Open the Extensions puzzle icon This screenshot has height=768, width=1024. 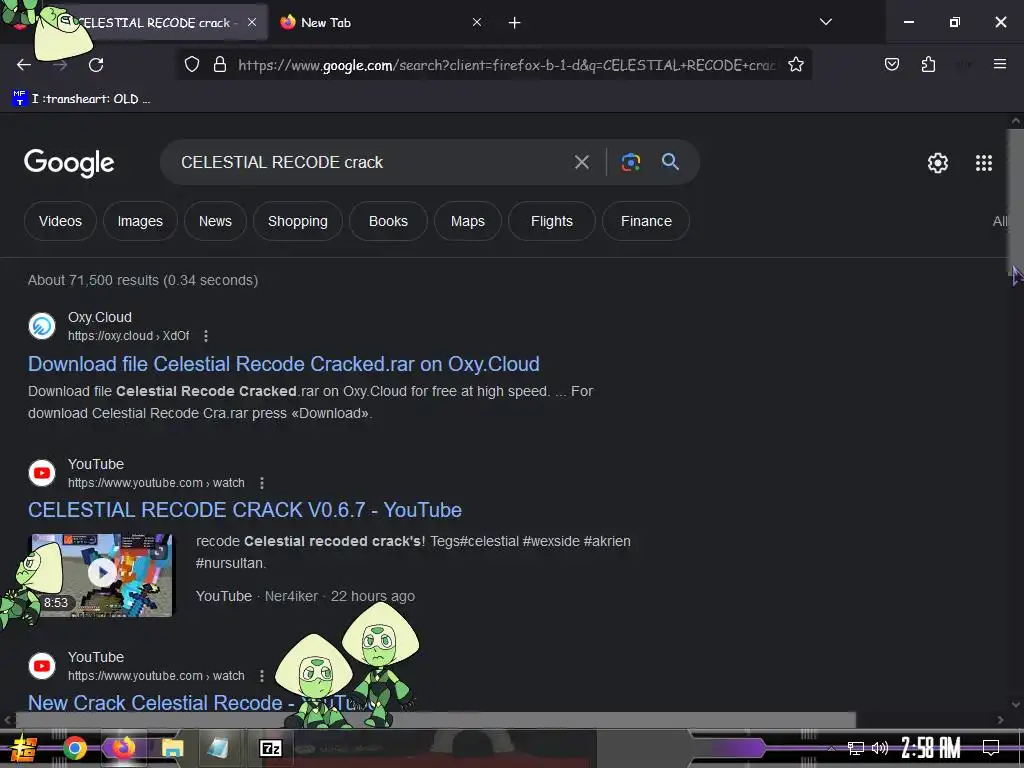pos(928,64)
